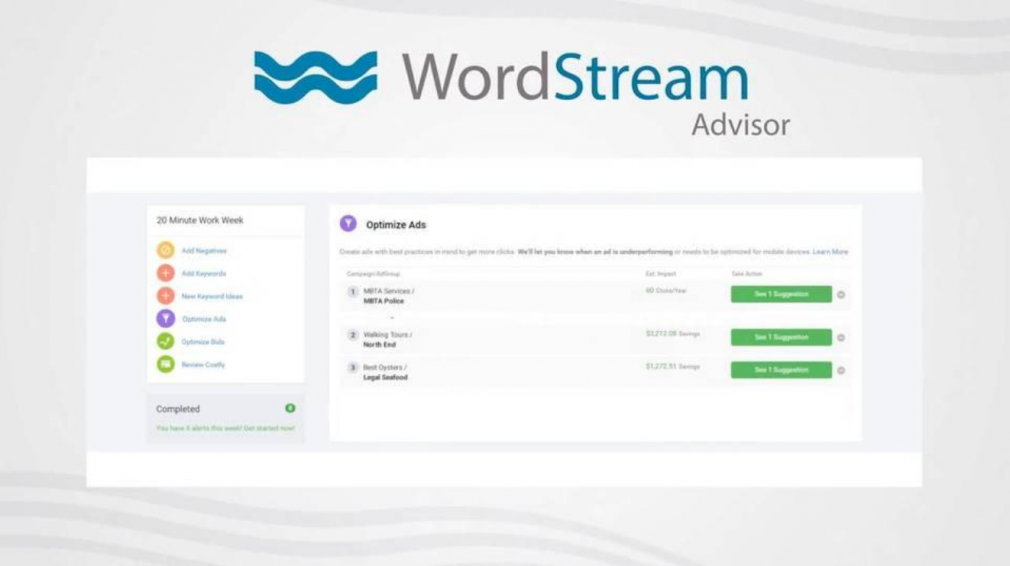The height and width of the screenshot is (566, 1010).
Task: Select the MBTA Services / MBTA Police row text
Action: click(x=388, y=296)
